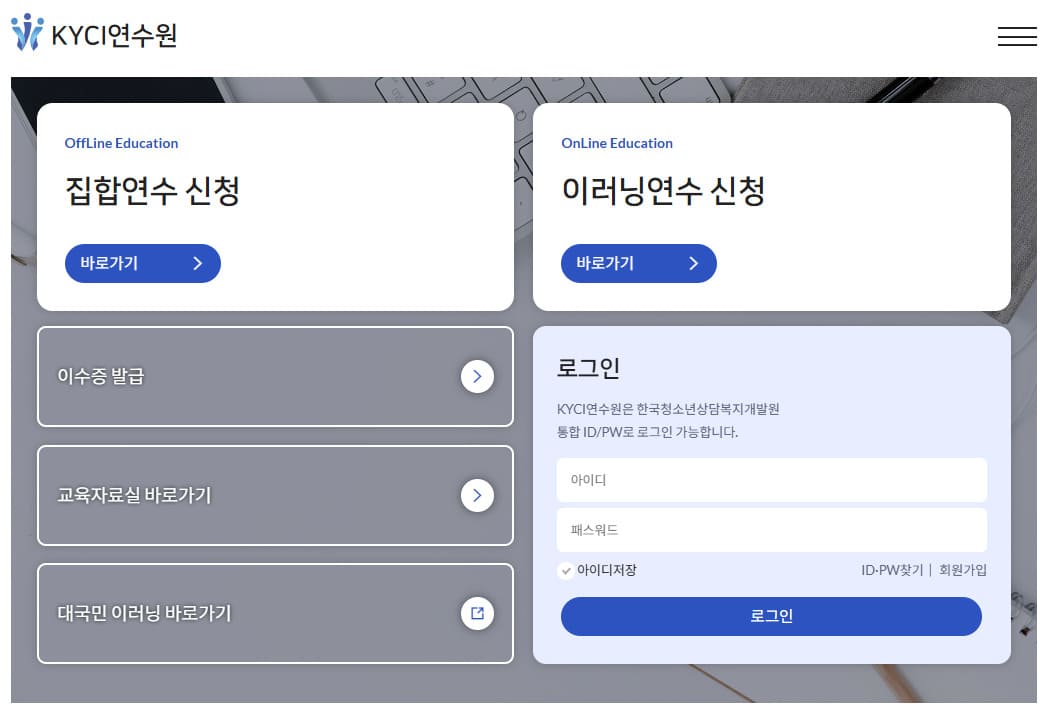Select 바로가기 under 집합연수 신청
Image resolution: width=1049 pixels, height=715 pixels.
pos(142,263)
